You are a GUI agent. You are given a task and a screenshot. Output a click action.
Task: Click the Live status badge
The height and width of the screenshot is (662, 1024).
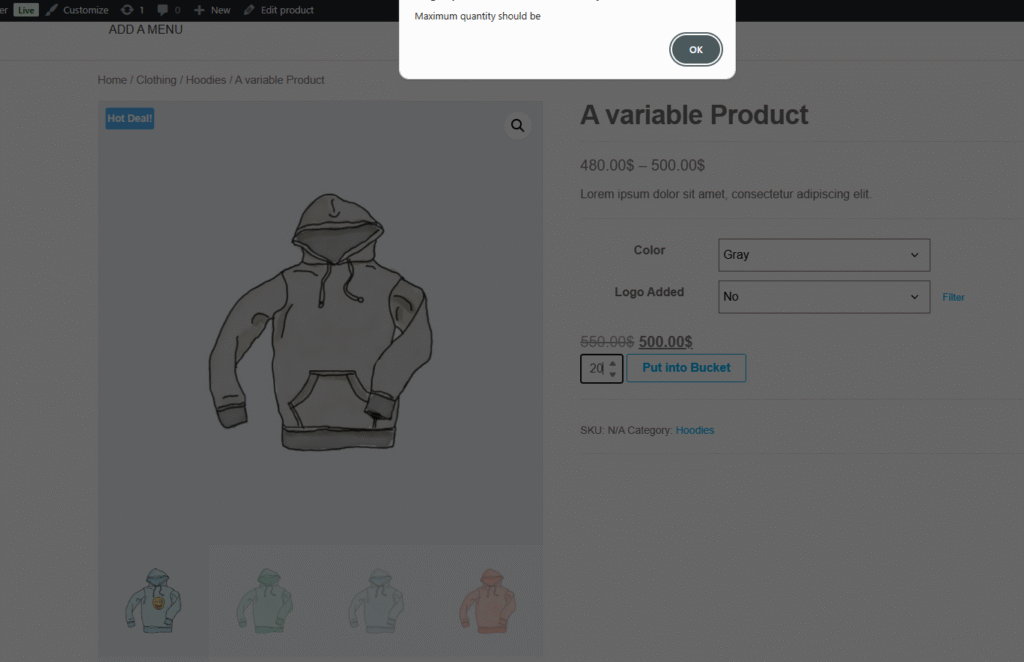tap(26, 10)
